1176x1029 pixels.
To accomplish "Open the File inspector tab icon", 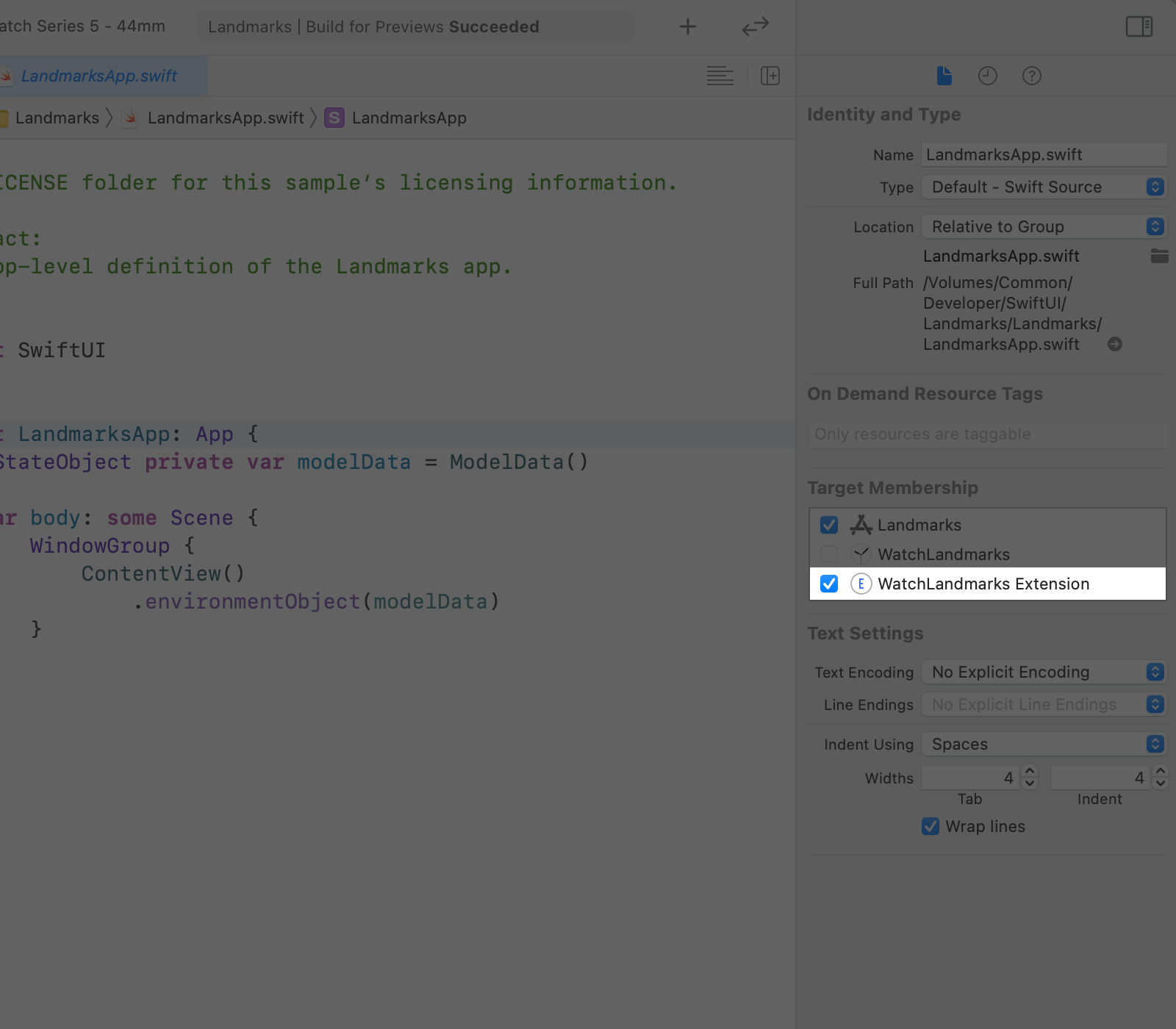I will [944, 76].
